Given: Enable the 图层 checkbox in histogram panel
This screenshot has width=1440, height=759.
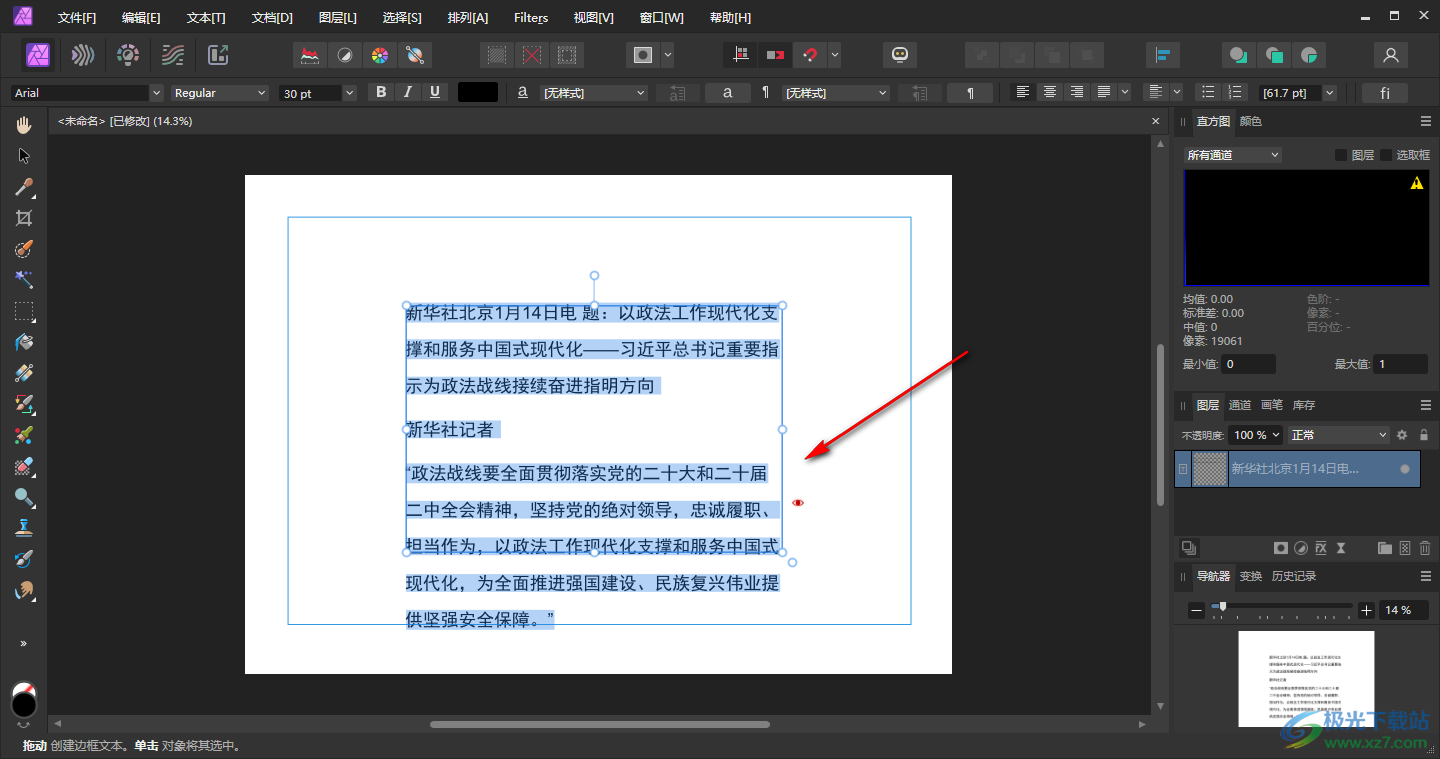Looking at the screenshot, I should [1342, 155].
